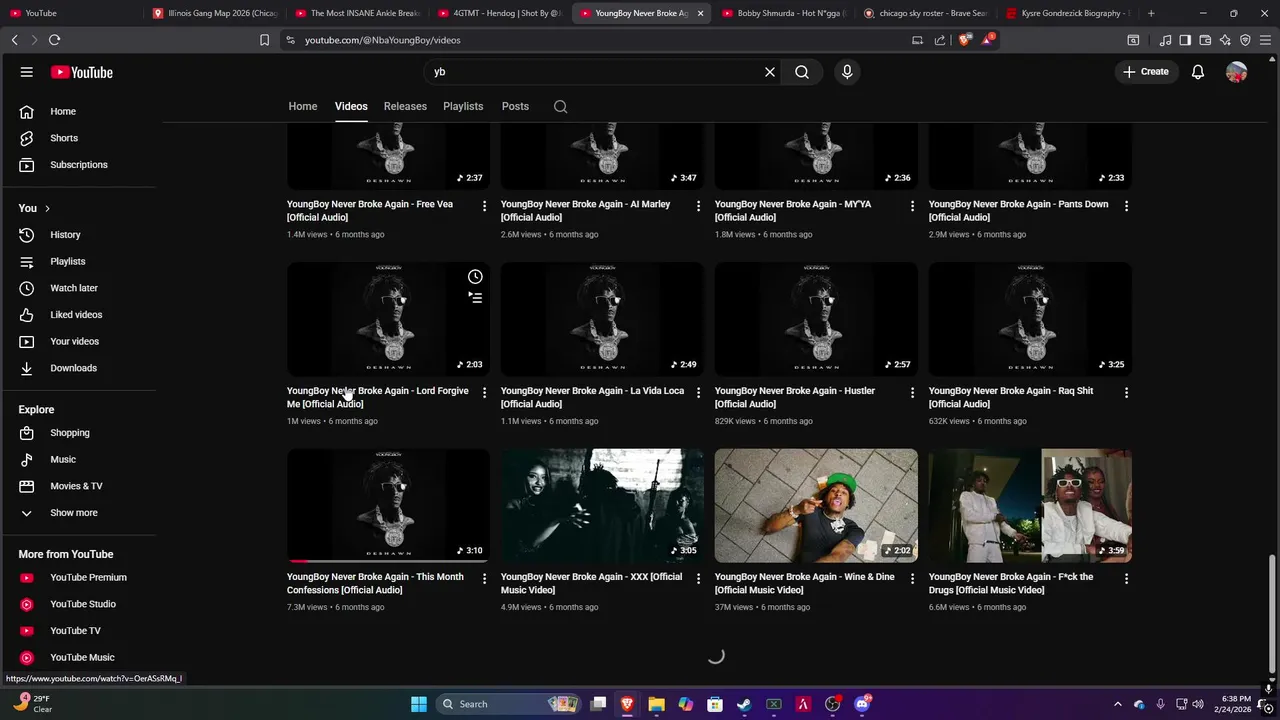Open Discord from the taskbar
Image resolution: width=1280 pixels, height=720 pixels.
point(862,704)
